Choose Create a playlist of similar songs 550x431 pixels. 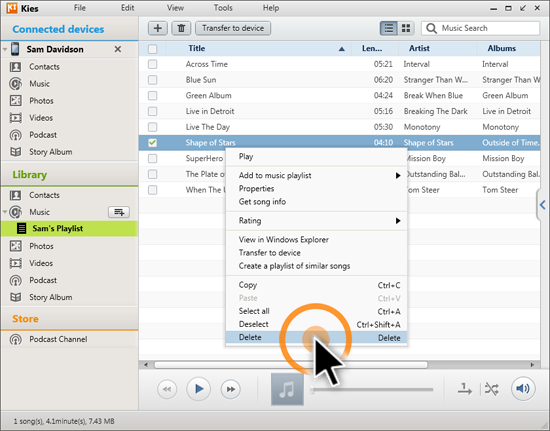(316, 266)
